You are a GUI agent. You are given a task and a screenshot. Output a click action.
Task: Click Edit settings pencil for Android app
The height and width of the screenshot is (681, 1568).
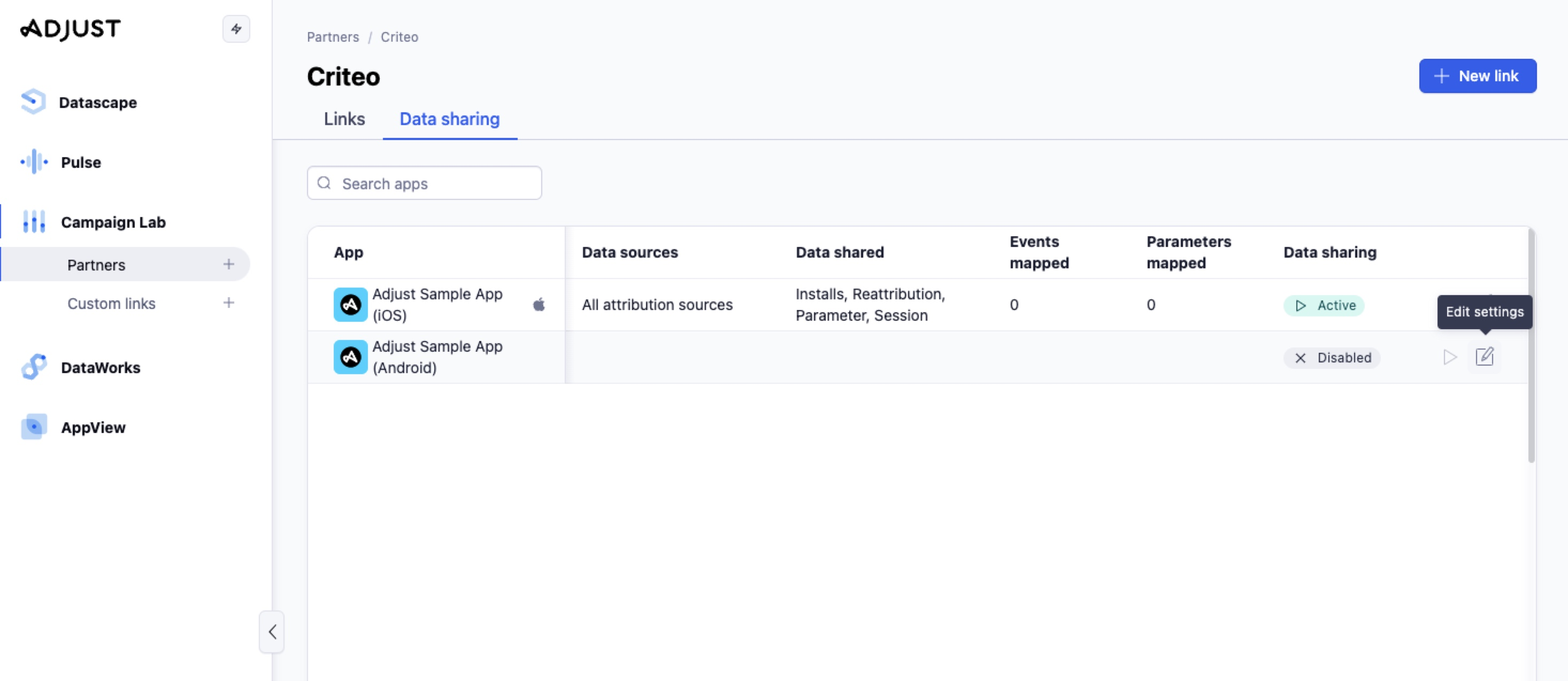coord(1485,357)
